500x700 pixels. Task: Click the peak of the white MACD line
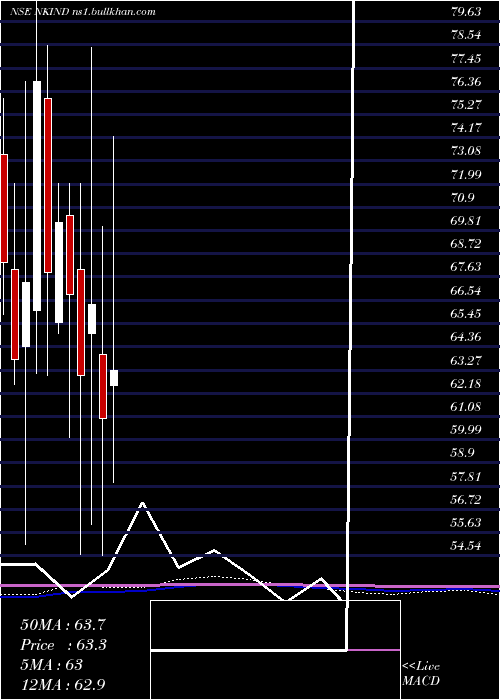[143, 503]
